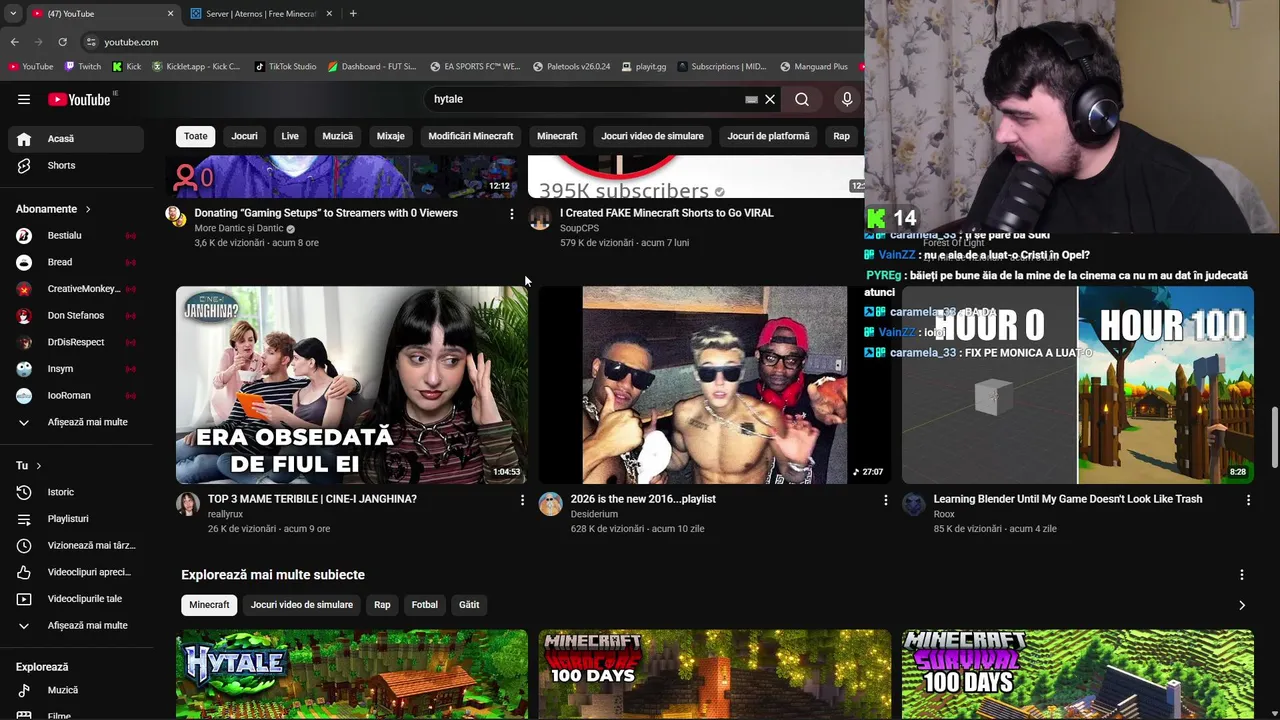Close the YouTube browser tab
This screenshot has height=720, width=1280.
pos(170,14)
